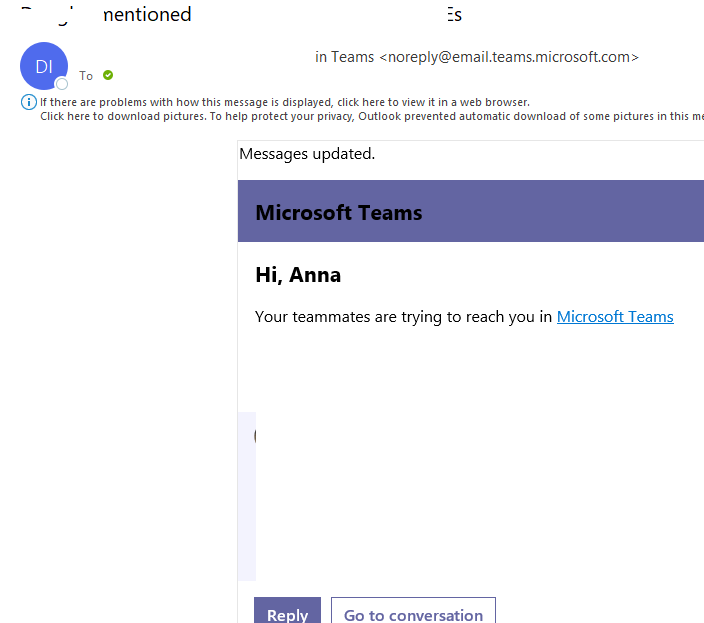Click the Hi, Anna greeting
The image size is (704, 623).
tap(298, 275)
